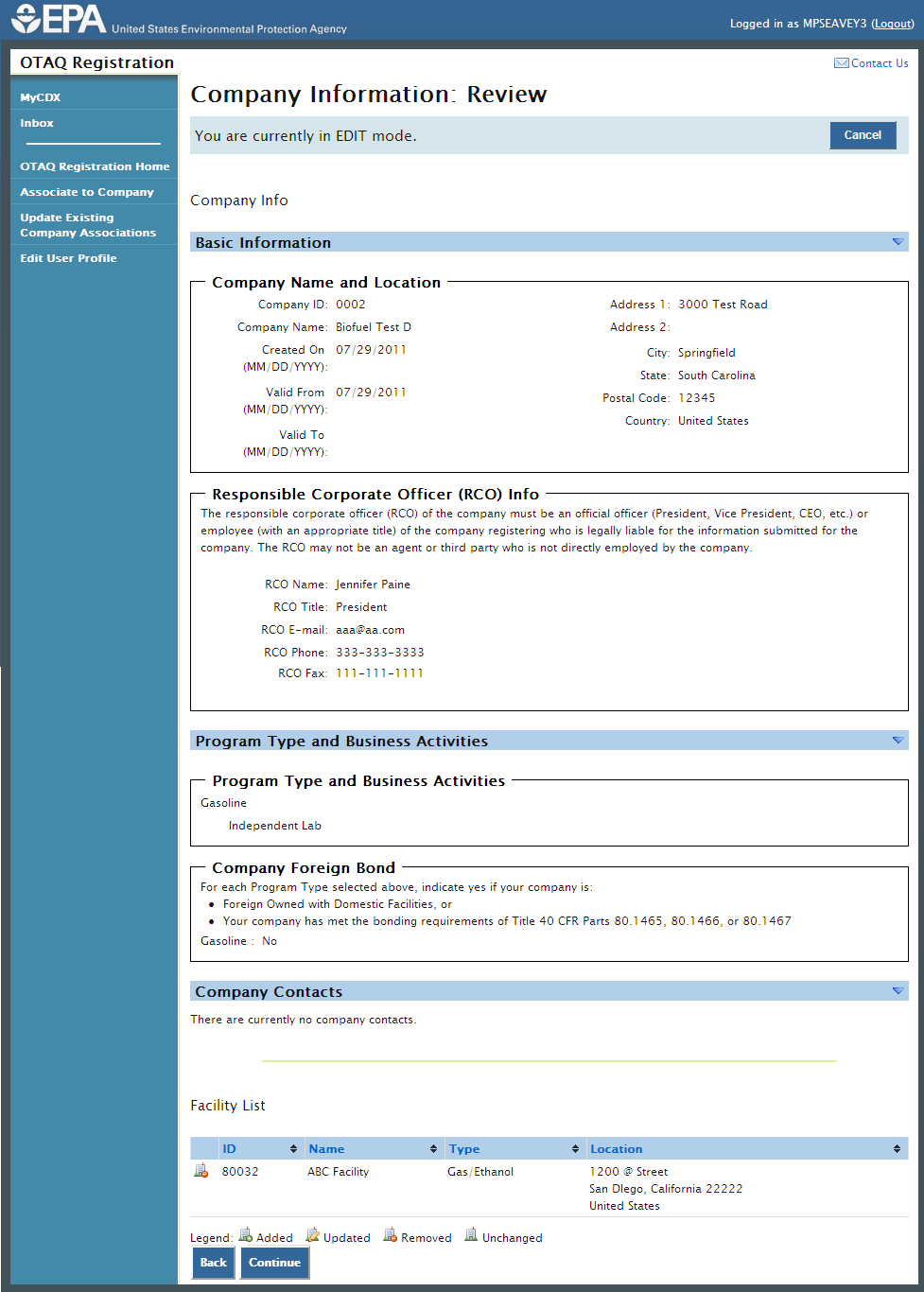Viewport: 924px width, 1292px height.
Task: Click the Back button
Action: (214, 1263)
